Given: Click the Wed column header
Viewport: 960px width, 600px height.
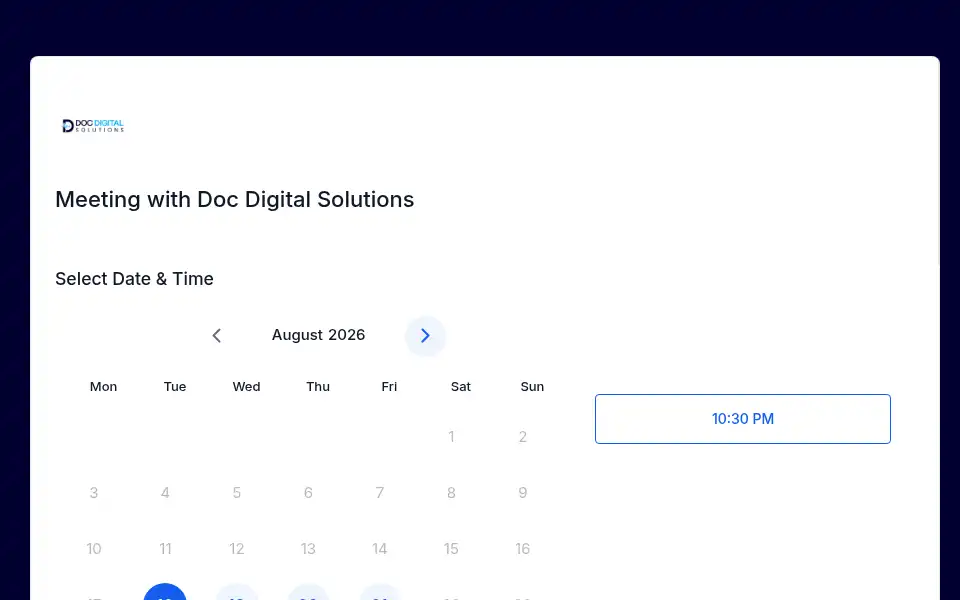Looking at the screenshot, I should pos(246,386).
